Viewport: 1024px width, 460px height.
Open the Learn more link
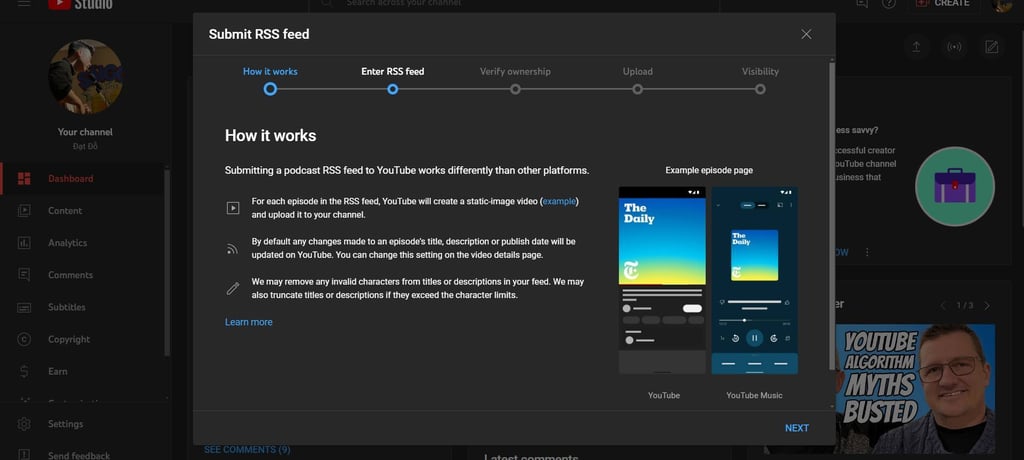click(x=249, y=322)
